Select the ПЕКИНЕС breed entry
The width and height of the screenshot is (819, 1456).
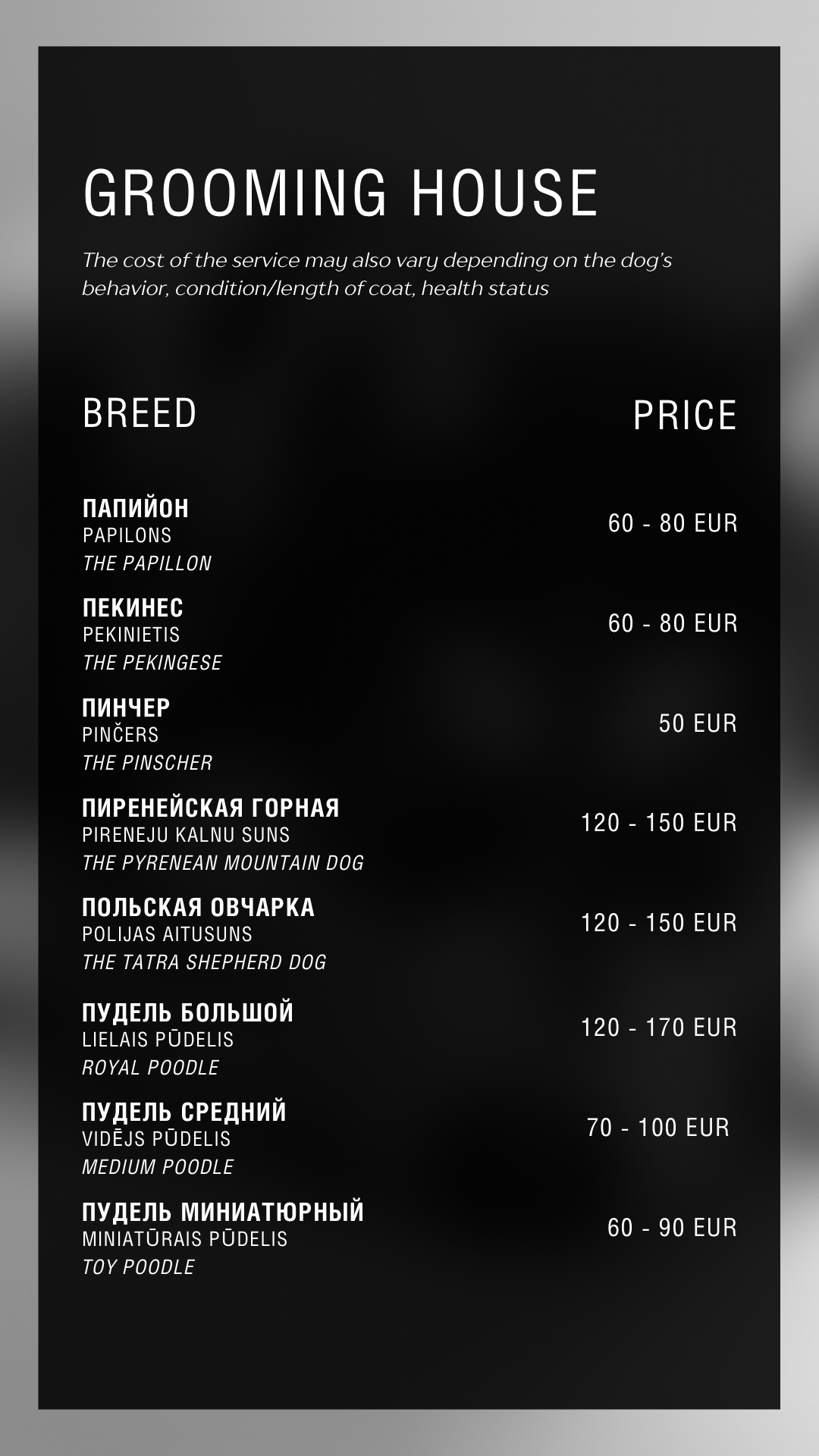tap(133, 607)
